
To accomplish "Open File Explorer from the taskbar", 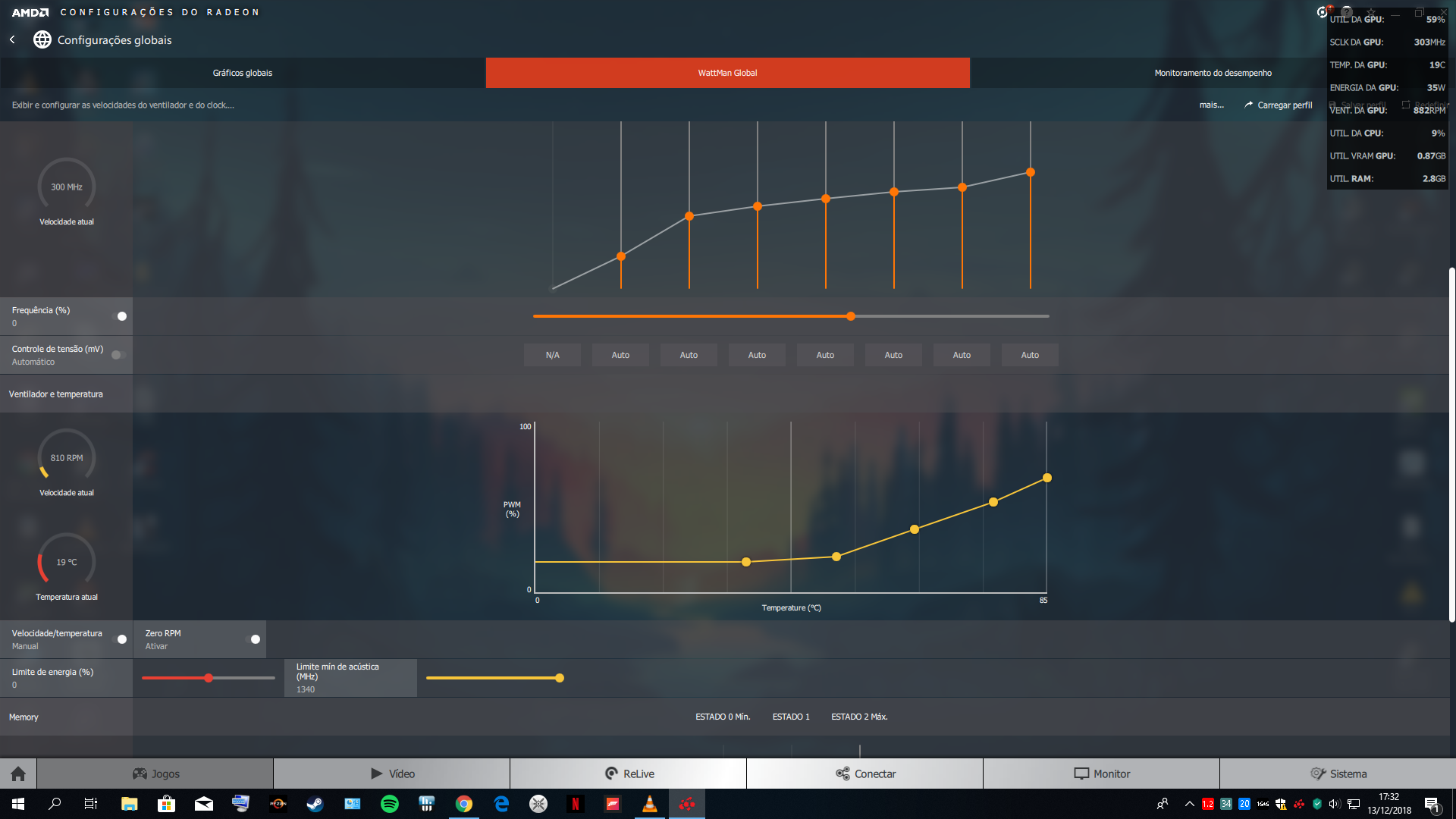I will 129,804.
